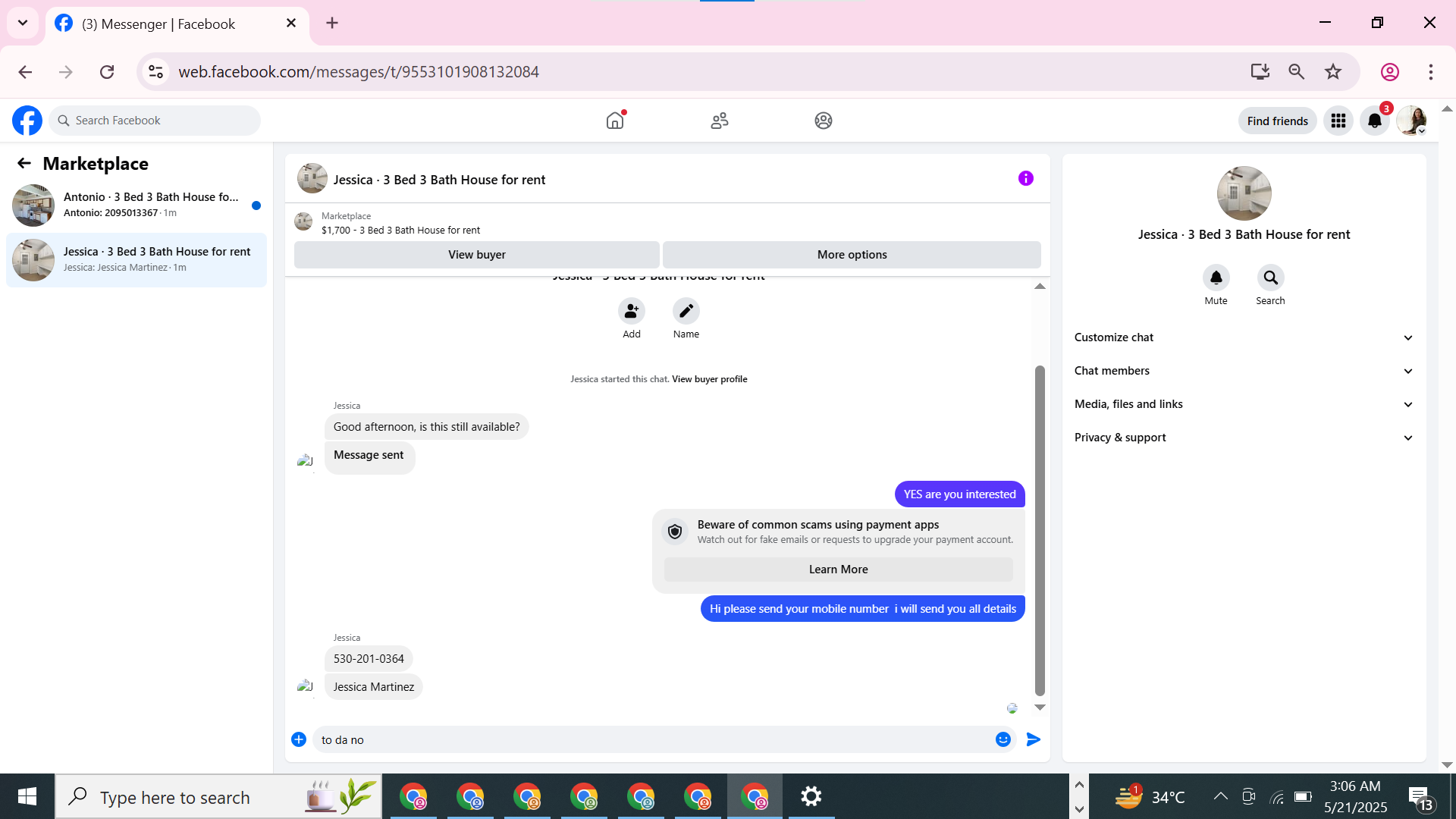The width and height of the screenshot is (1456, 819).
Task: Open the emoji picker in composer
Action: (1003, 739)
